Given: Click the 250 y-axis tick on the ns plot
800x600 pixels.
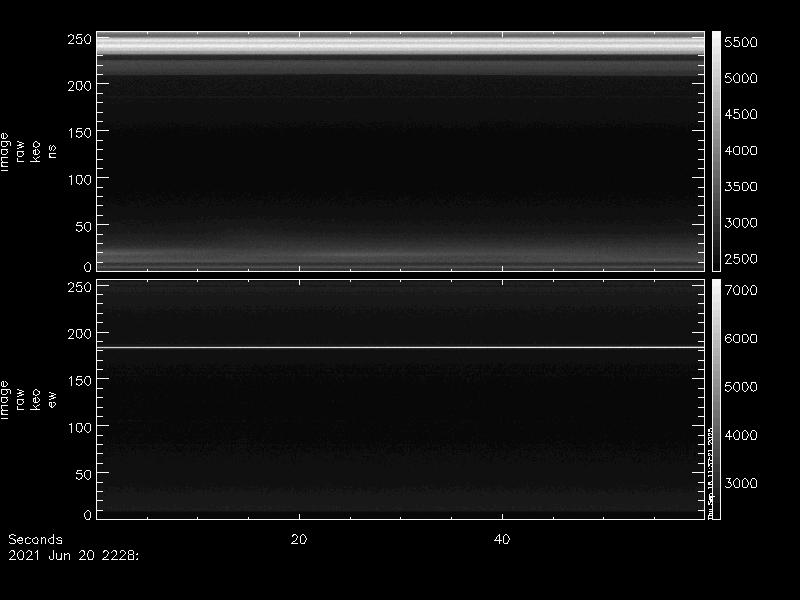Looking at the screenshot, I should [x=79, y=39].
